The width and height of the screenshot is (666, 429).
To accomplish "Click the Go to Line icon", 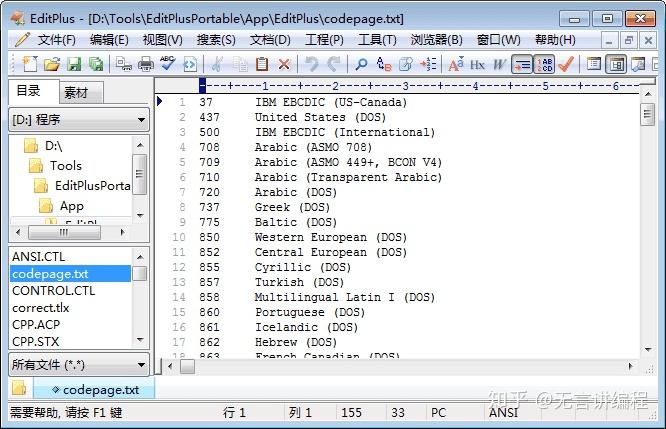I will (428, 64).
